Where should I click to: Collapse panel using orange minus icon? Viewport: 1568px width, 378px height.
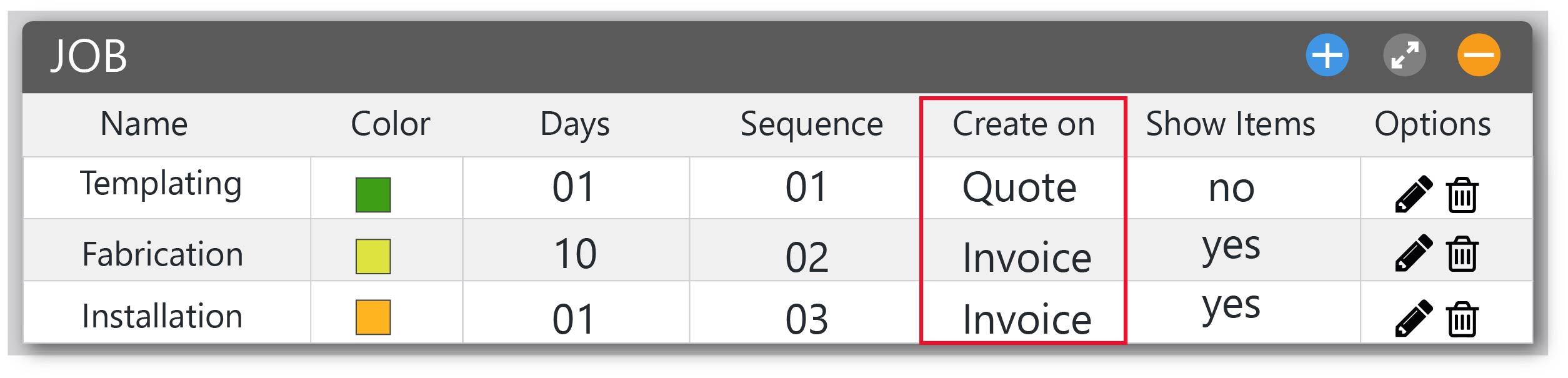(1479, 55)
